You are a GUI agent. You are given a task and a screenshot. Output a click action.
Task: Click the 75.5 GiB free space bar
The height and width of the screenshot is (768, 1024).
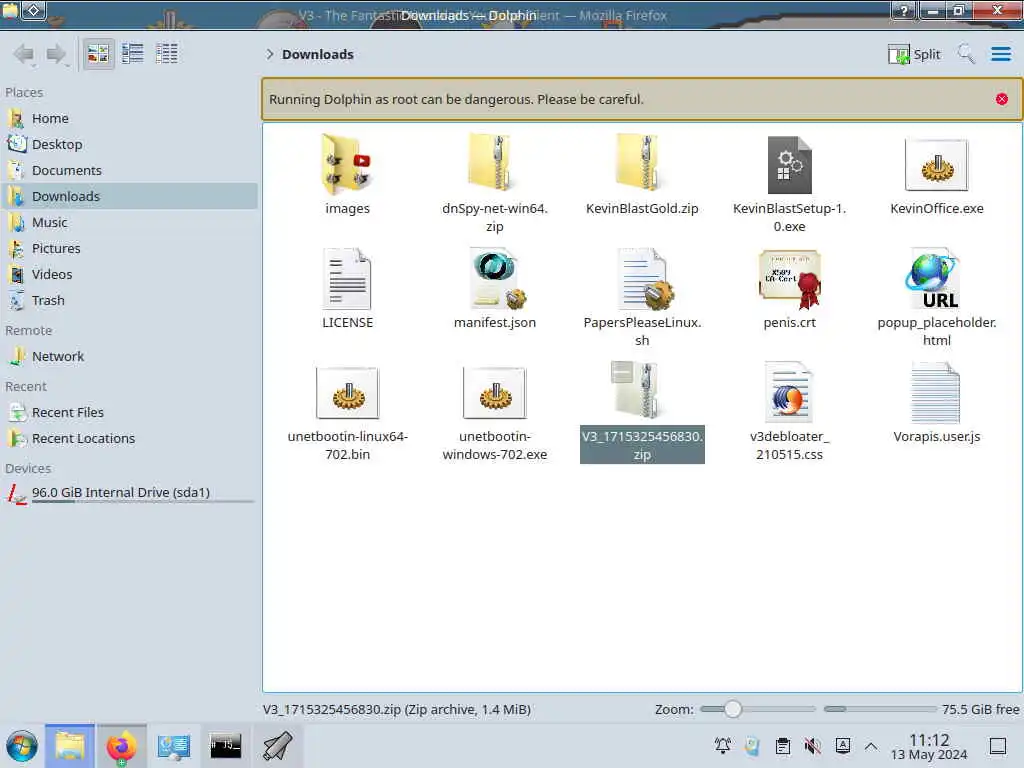[x=880, y=709]
